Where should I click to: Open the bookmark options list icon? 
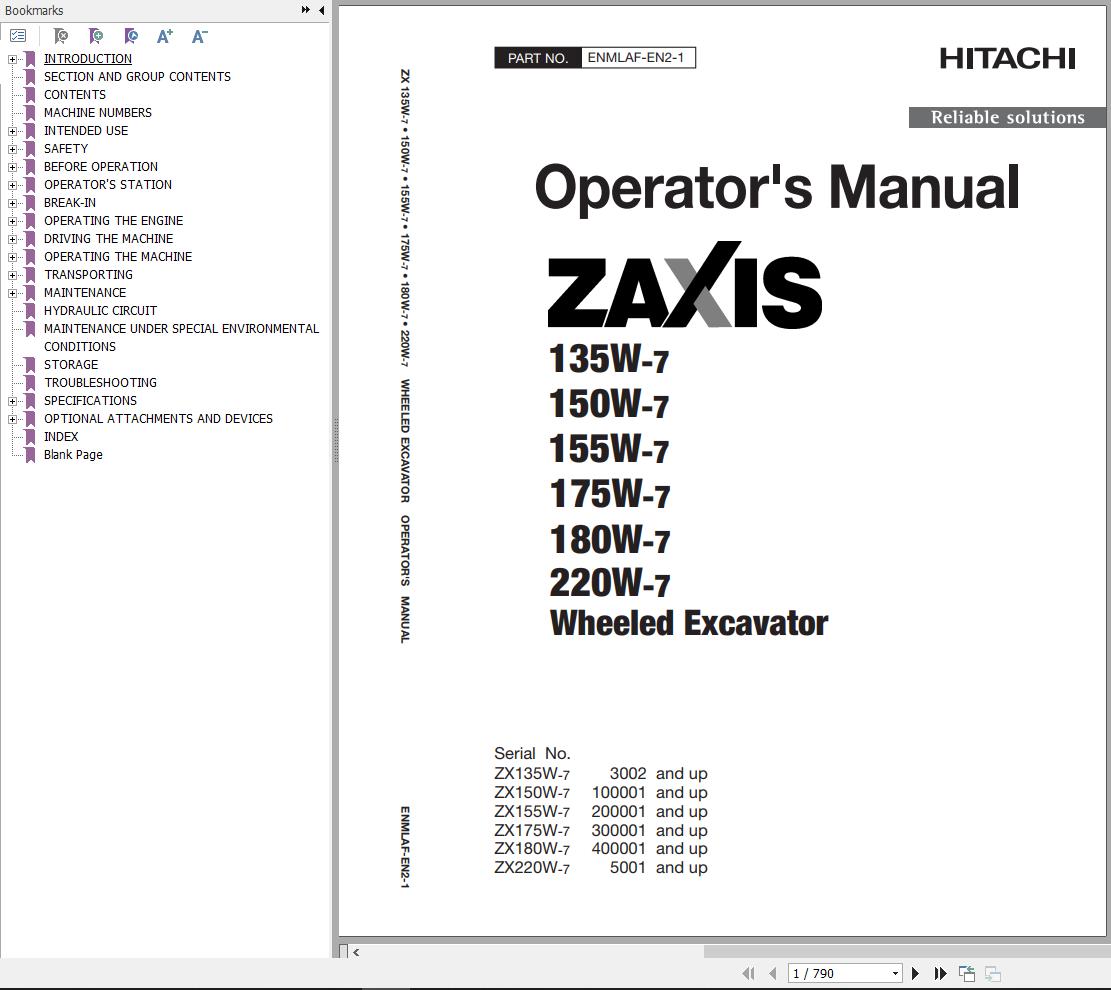[18, 35]
